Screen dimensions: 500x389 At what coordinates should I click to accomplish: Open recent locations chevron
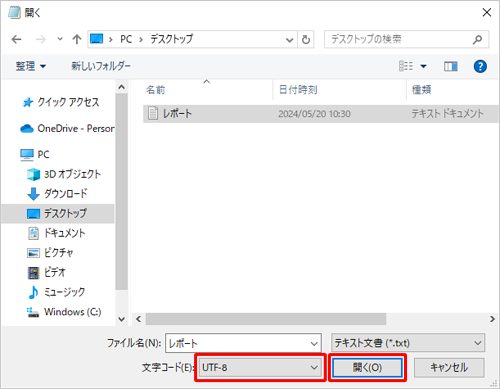coord(60,39)
